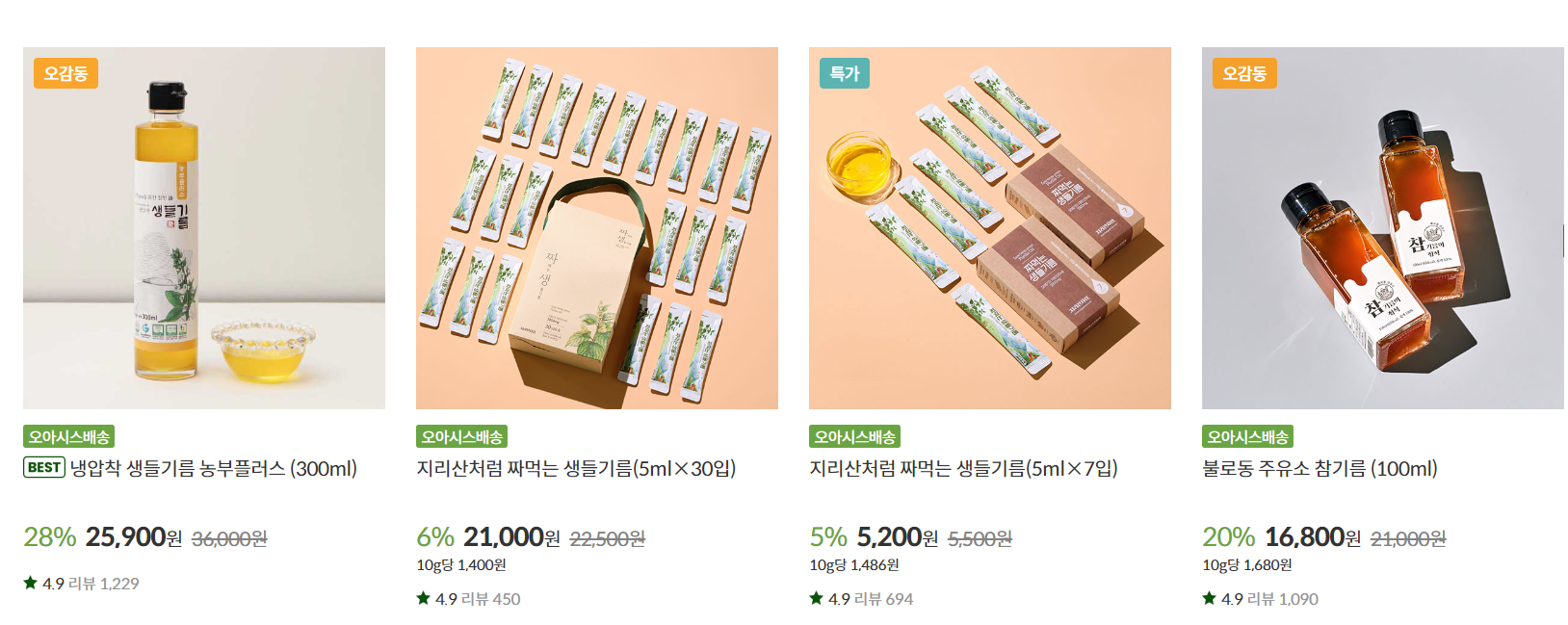Click 오아시스배송 tag under the 7입 product
Image resolution: width=1568 pixels, height=625 pixels.
pos(855,436)
